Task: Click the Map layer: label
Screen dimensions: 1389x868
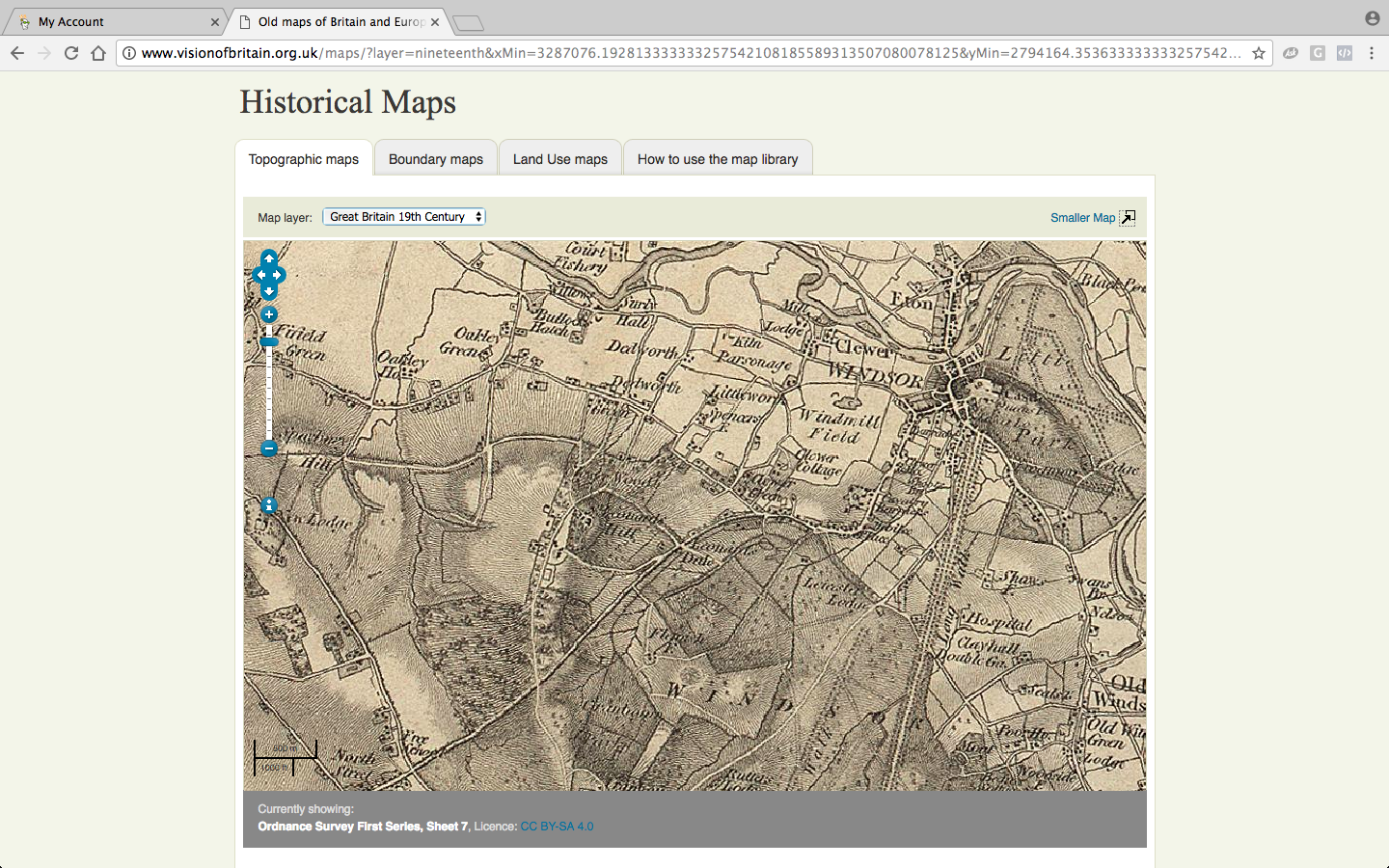Action: [285, 218]
